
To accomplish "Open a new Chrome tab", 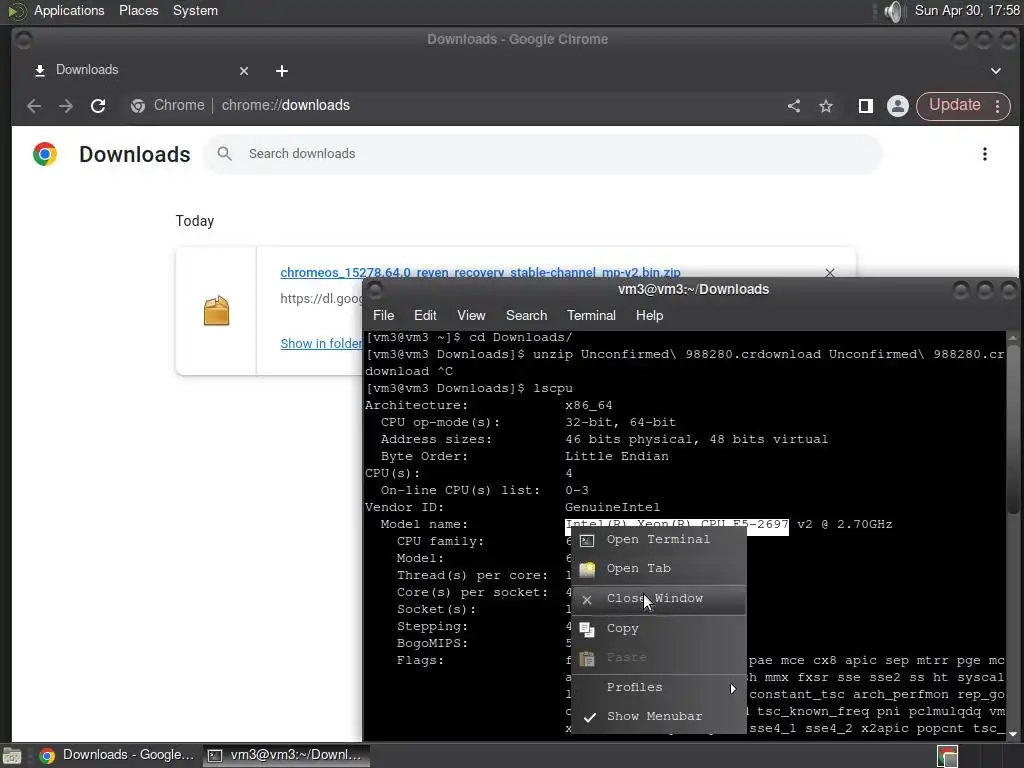I will tap(281, 71).
